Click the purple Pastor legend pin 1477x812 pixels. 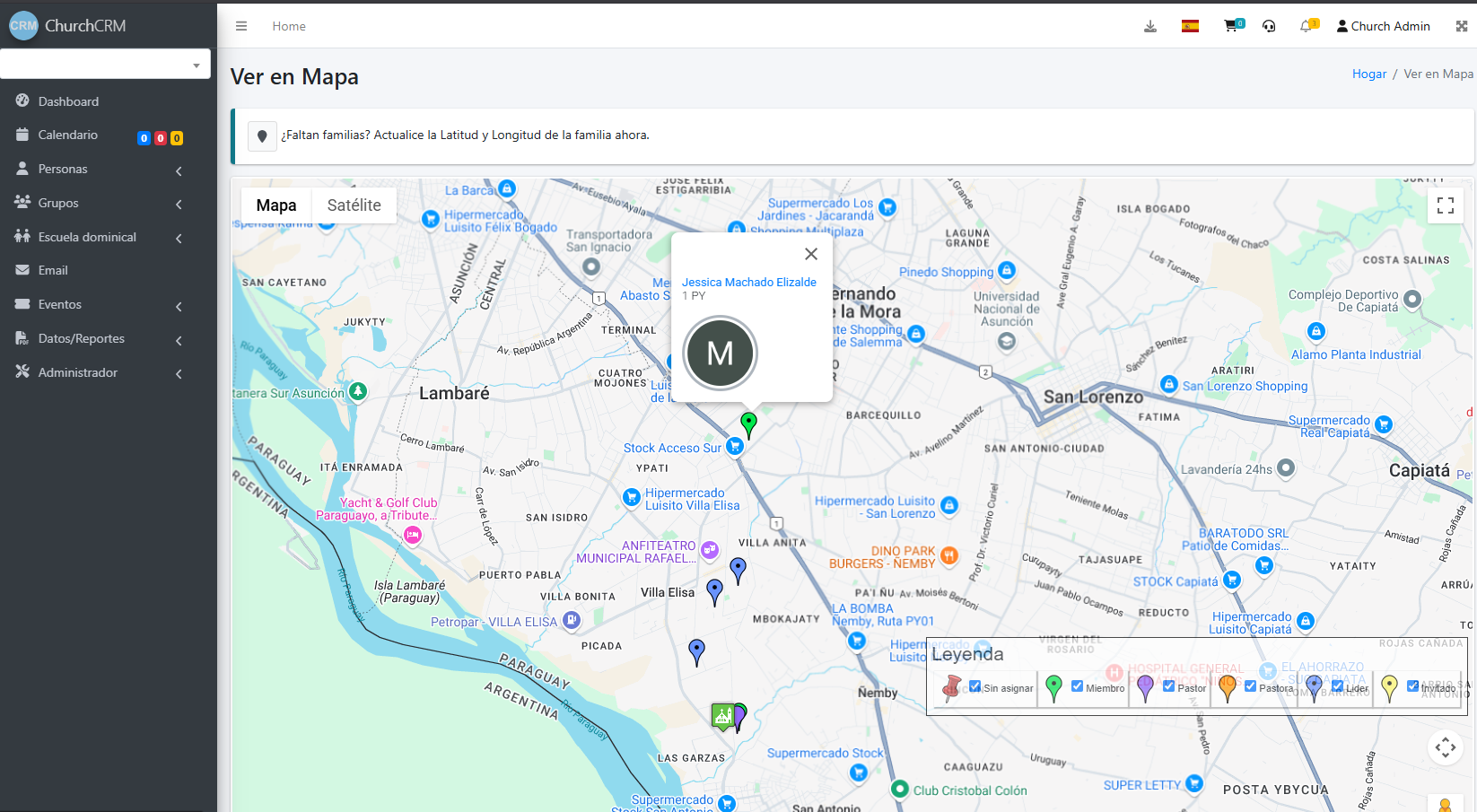[1146, 688]
